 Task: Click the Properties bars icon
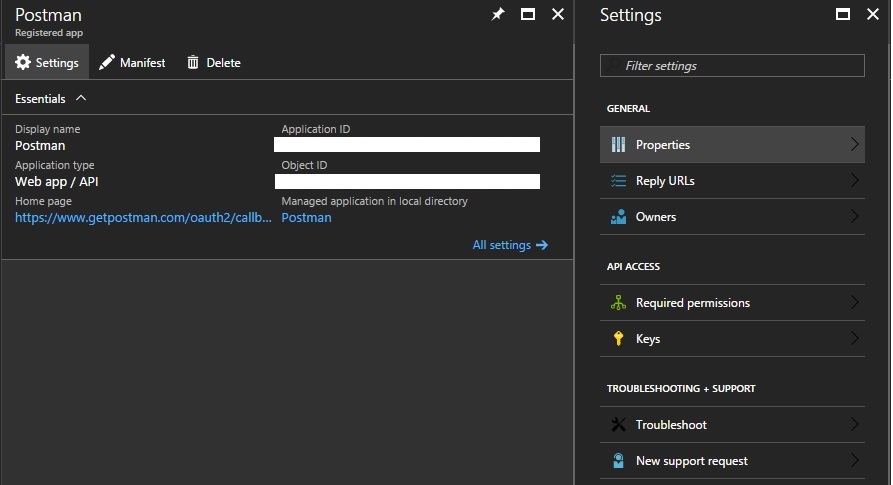[618, 145]
